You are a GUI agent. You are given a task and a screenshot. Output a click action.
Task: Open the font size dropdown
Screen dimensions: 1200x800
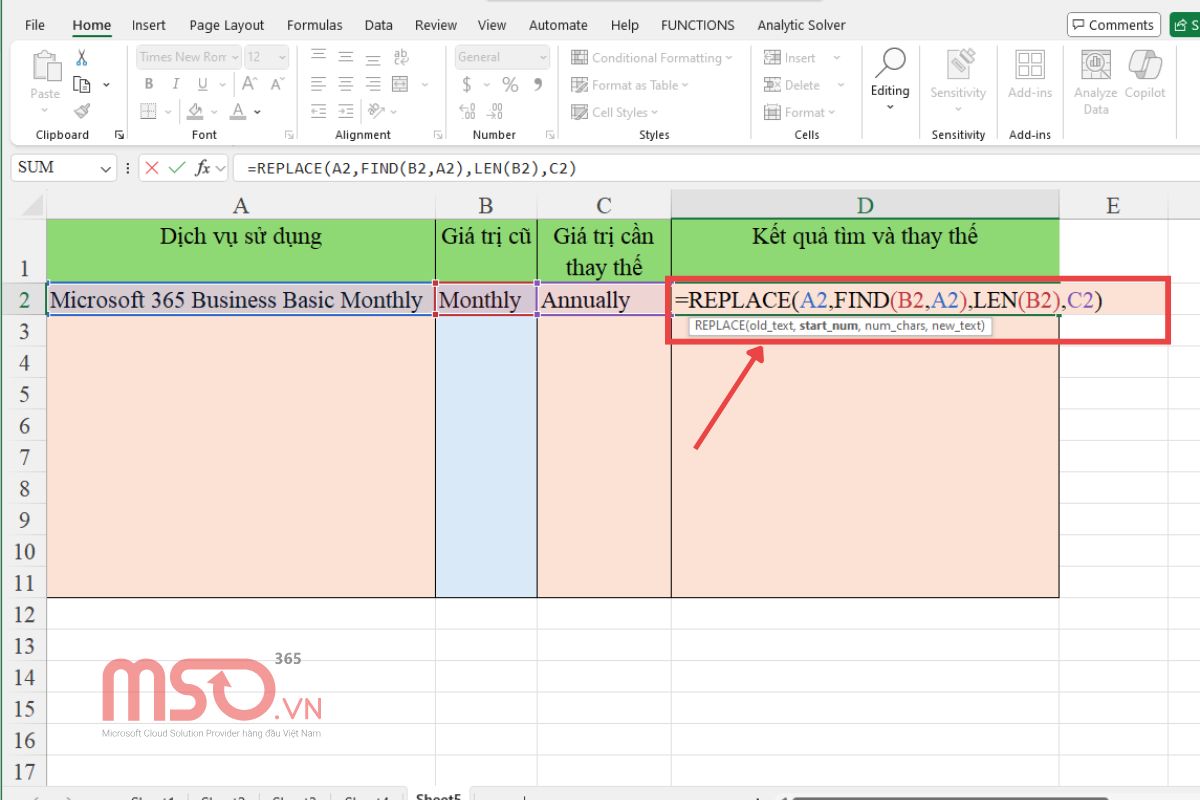point(267,57)
